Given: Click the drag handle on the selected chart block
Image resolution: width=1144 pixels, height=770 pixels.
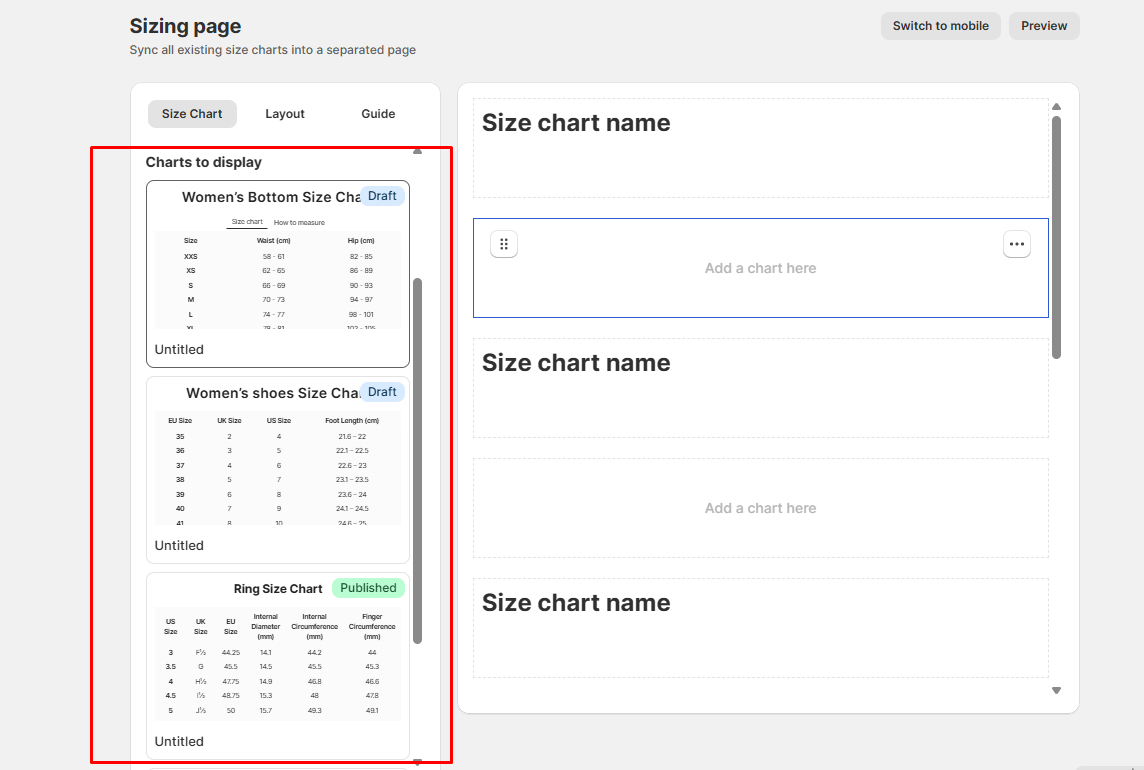Looking at the screenshot, I should click(x=504, y=244).
